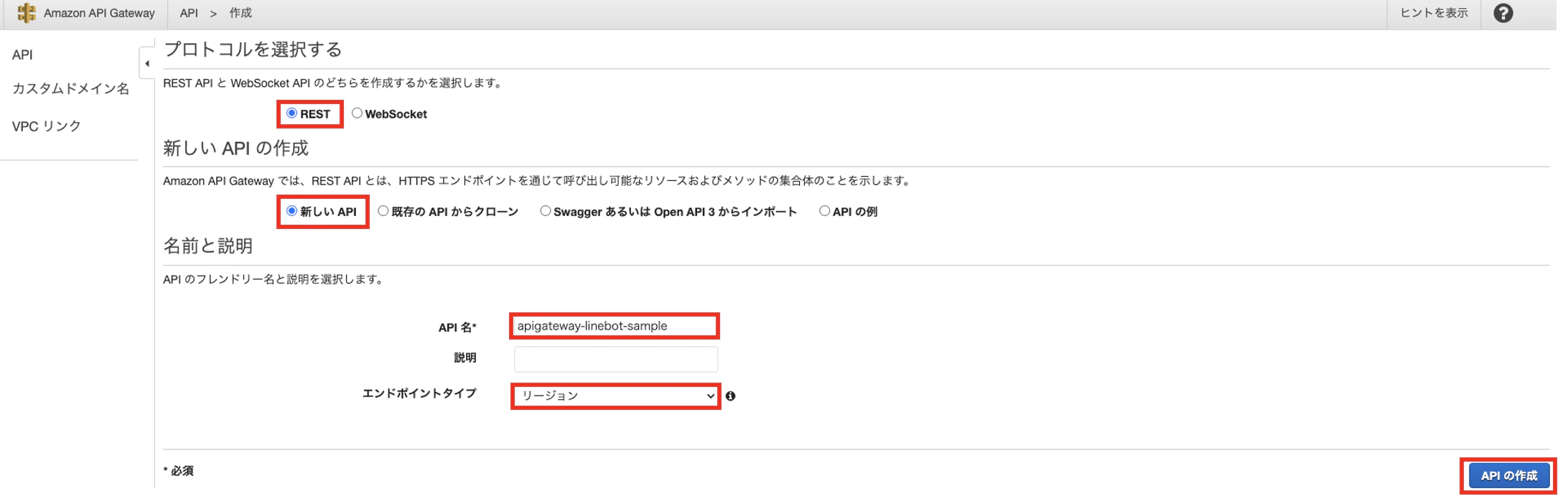
Task: Click the * 必須 note text
Action: (x=179, y=471)
